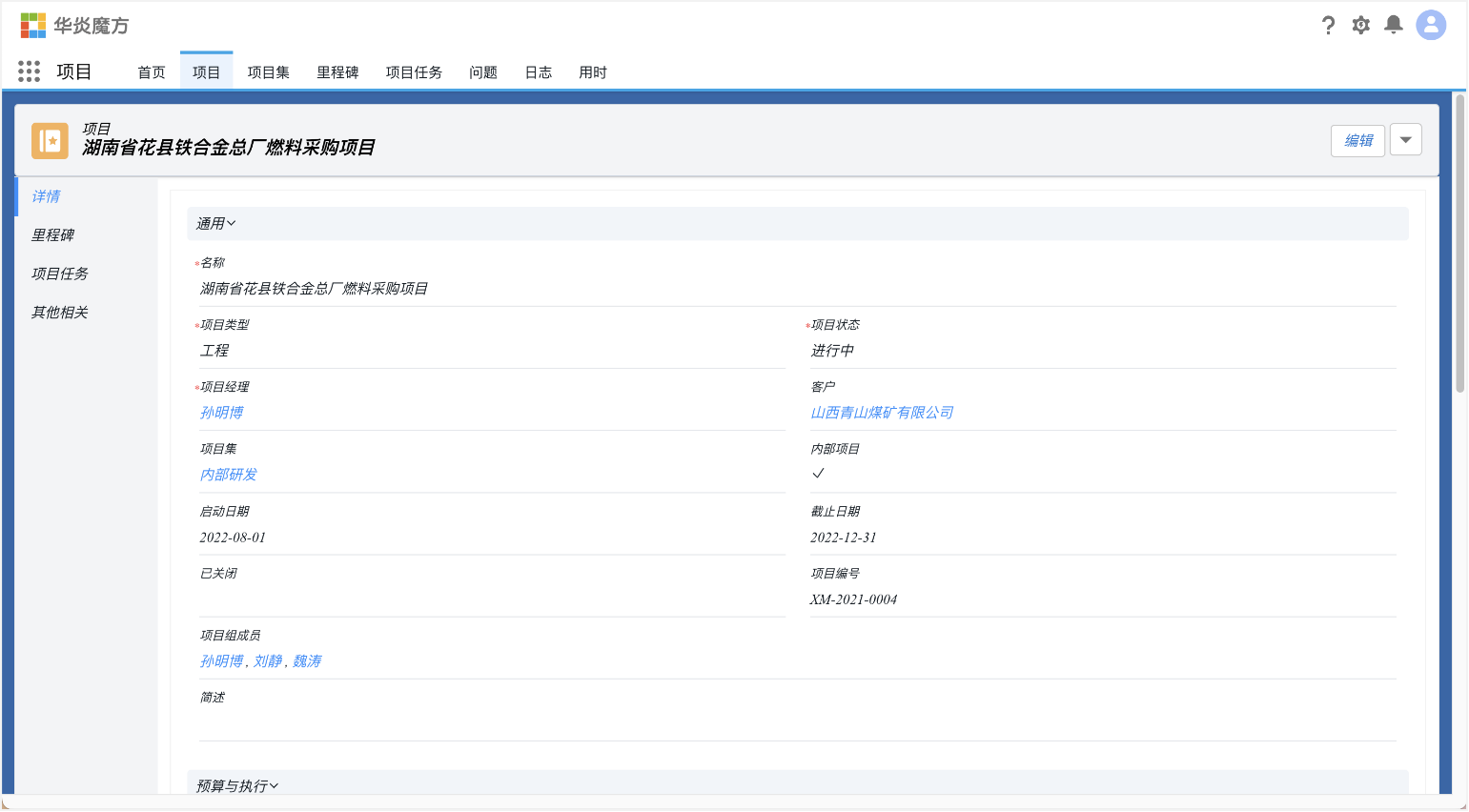Click the 编辑 button

[1357, 139]
